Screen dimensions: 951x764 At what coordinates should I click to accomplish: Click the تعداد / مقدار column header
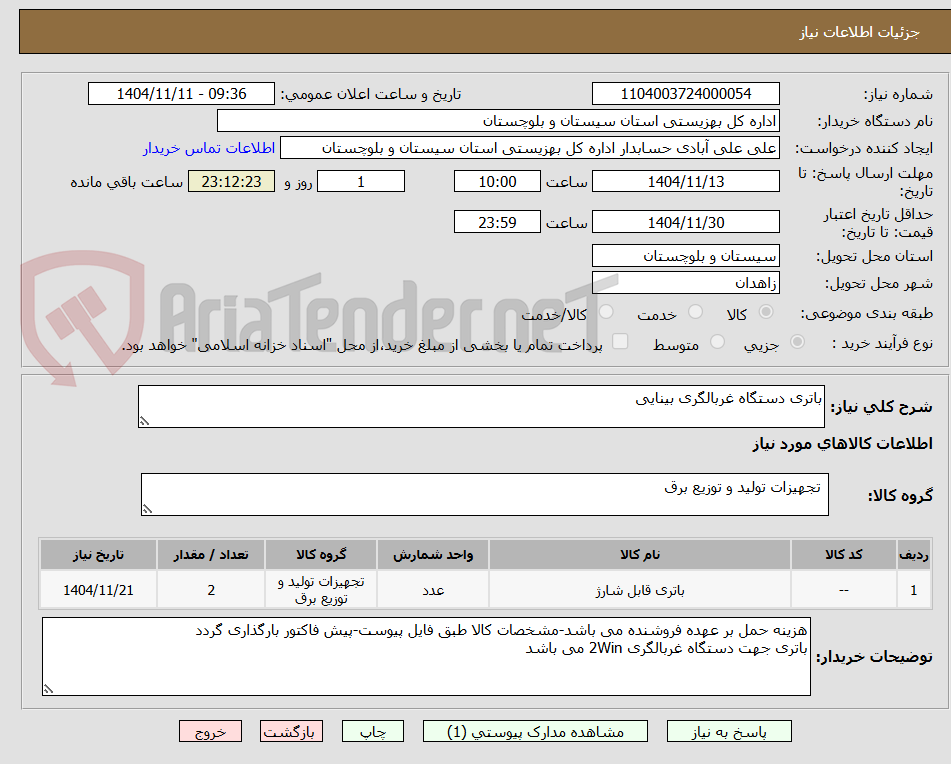tap(211, 555)
